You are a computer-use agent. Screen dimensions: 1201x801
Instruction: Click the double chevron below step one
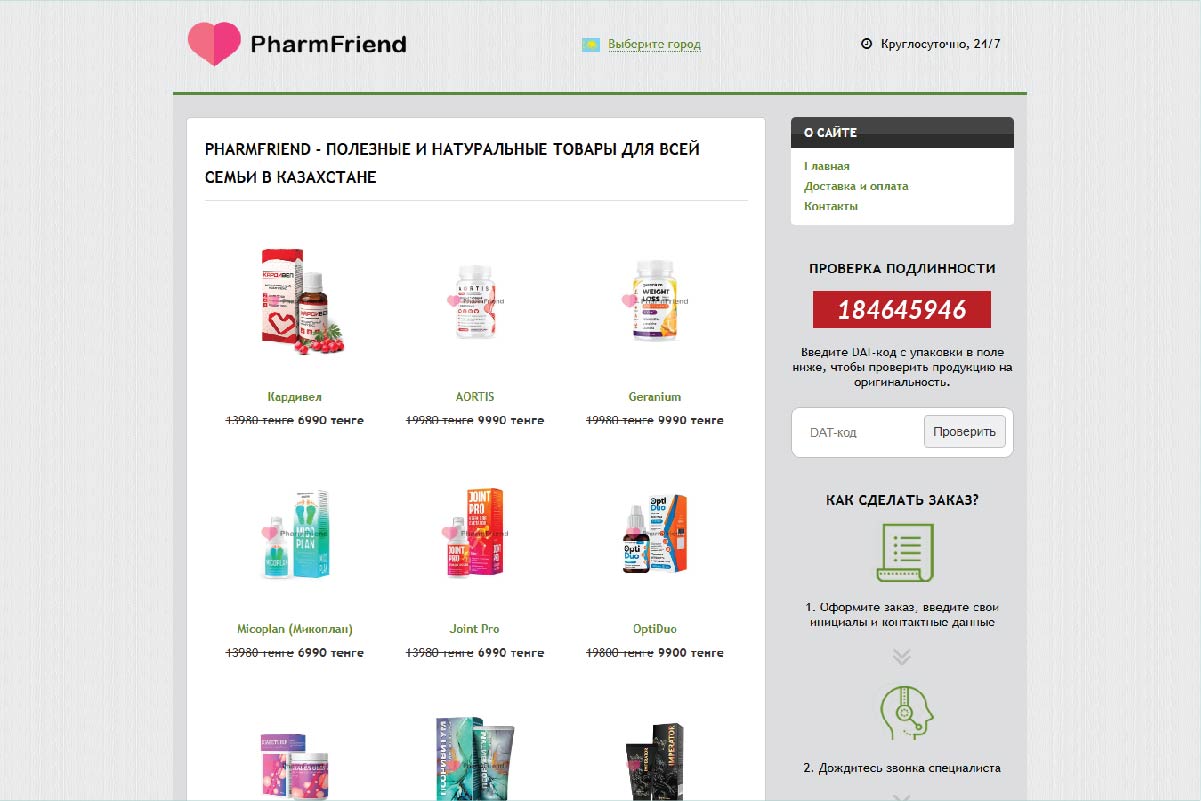click(902, 657)
